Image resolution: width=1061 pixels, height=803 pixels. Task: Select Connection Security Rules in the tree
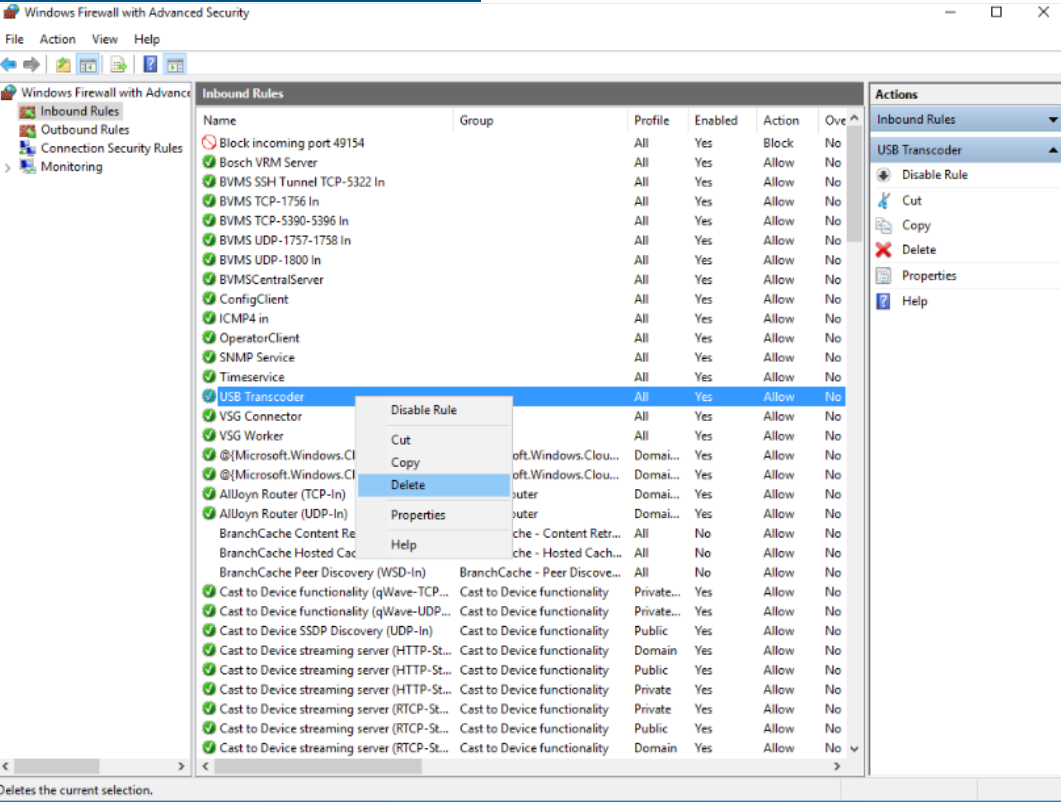tap(111, 148)
